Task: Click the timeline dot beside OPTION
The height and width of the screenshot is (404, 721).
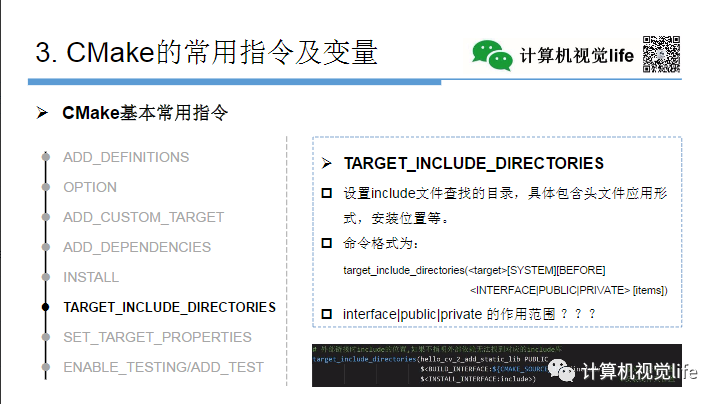Action: [x=46, y=187]
